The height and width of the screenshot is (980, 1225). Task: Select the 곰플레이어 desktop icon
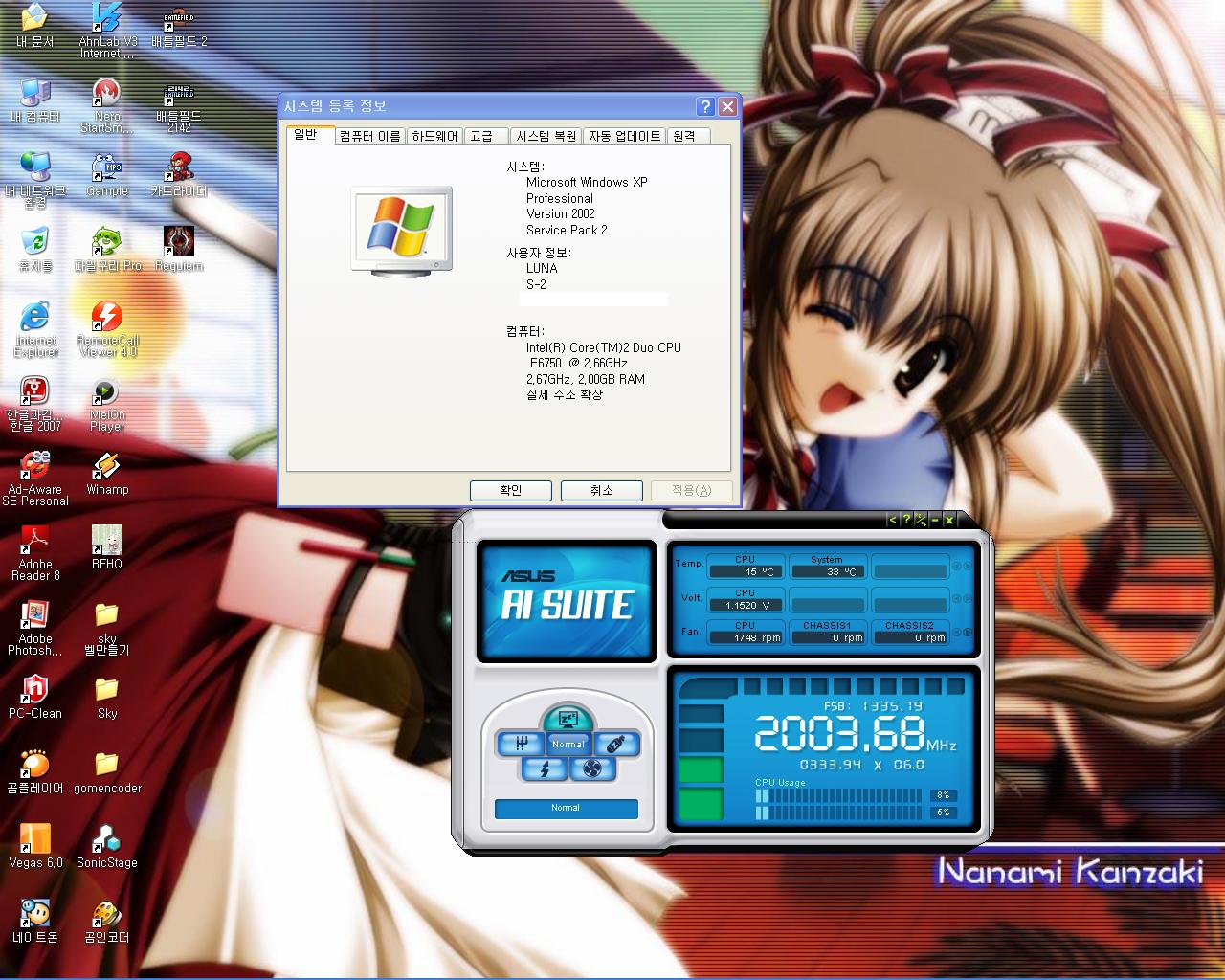pyautogui.click(x=35, y=772)
